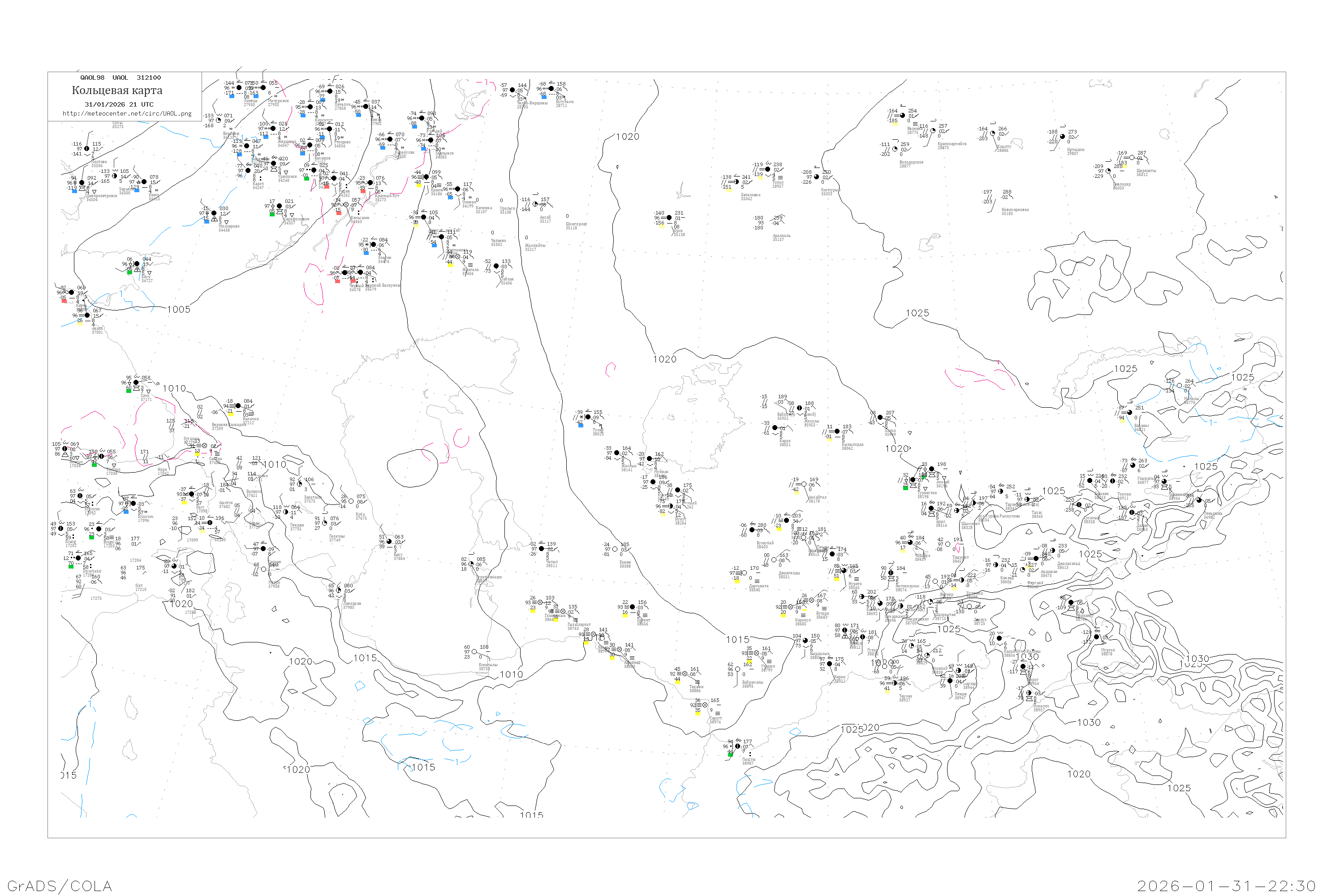Click the Аксай station circle symbol

[x=535, y=204]
